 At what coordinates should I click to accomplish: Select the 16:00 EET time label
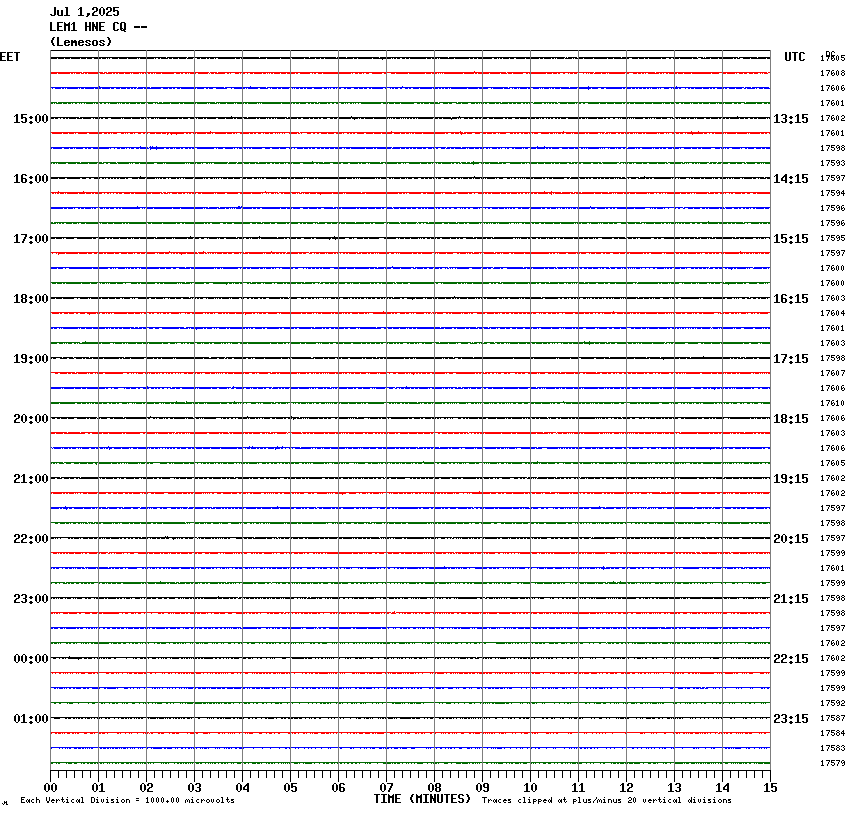click(31, 179)
